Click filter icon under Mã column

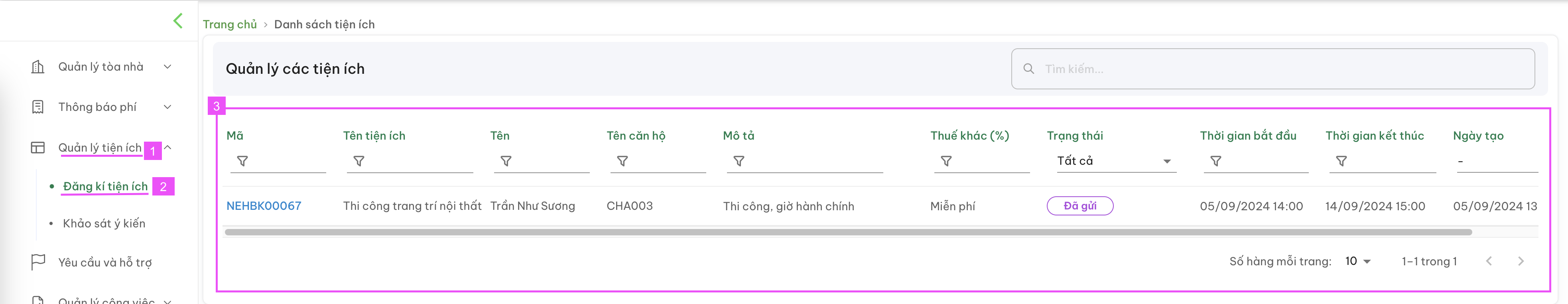pyautogui.click(x=242, y=162)
